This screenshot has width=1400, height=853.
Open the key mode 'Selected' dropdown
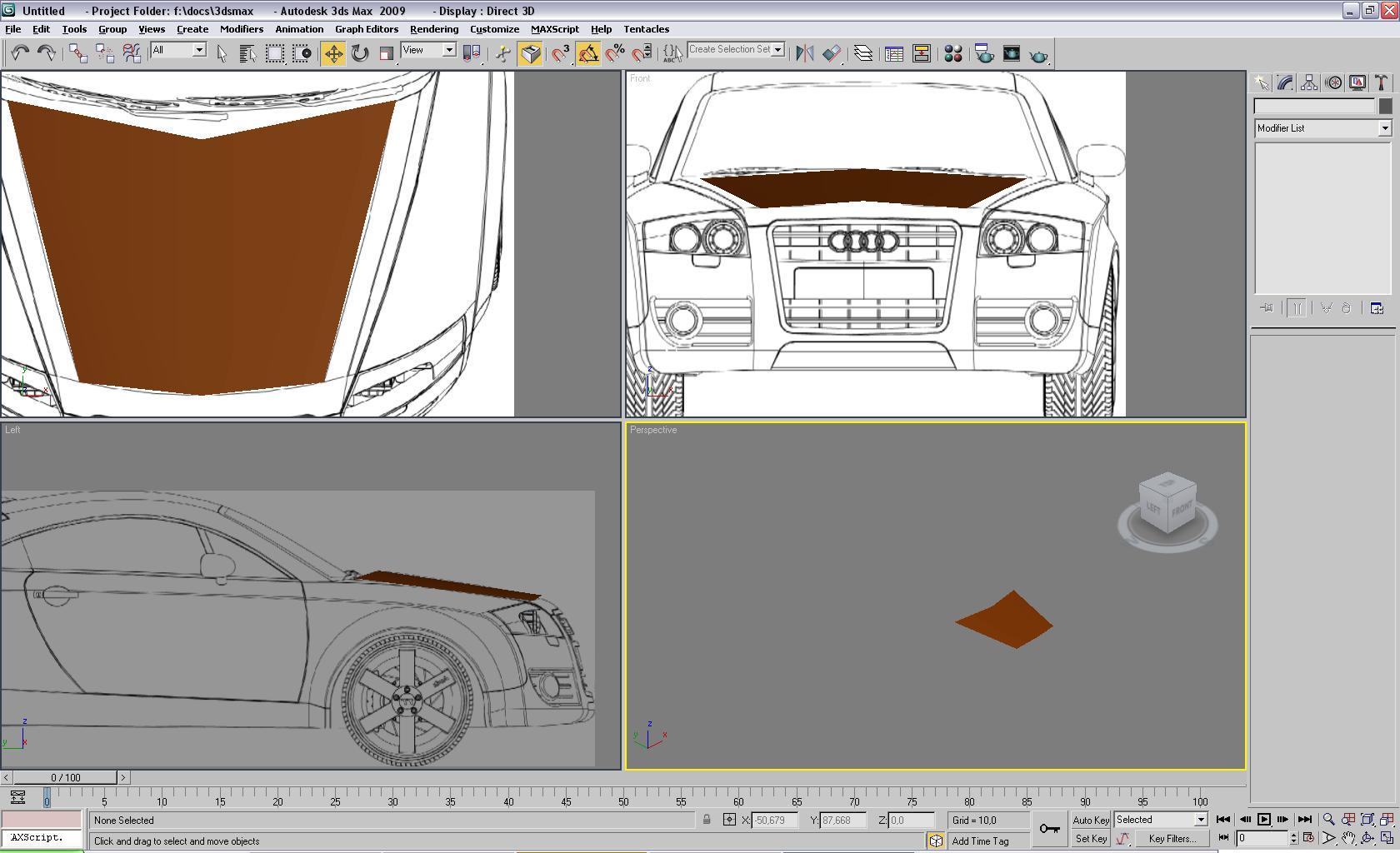coord(1161,820)
